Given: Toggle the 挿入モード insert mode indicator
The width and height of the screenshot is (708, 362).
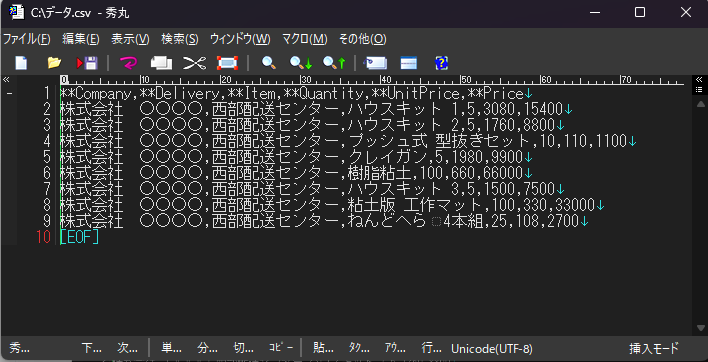Looking at the screenshot, I should 654,348.
